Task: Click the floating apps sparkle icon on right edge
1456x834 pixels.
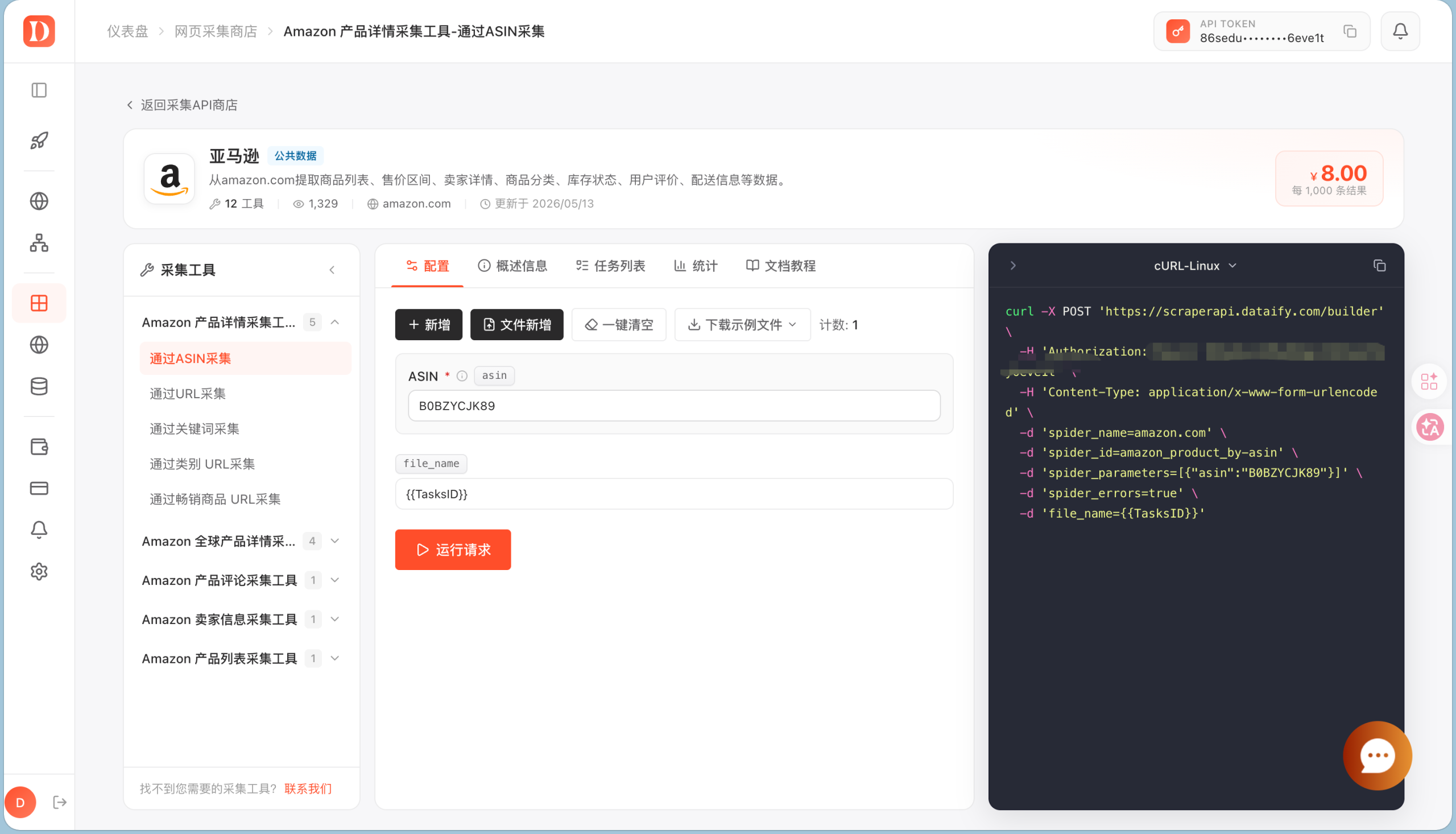Action: [x=1430, y=382]
